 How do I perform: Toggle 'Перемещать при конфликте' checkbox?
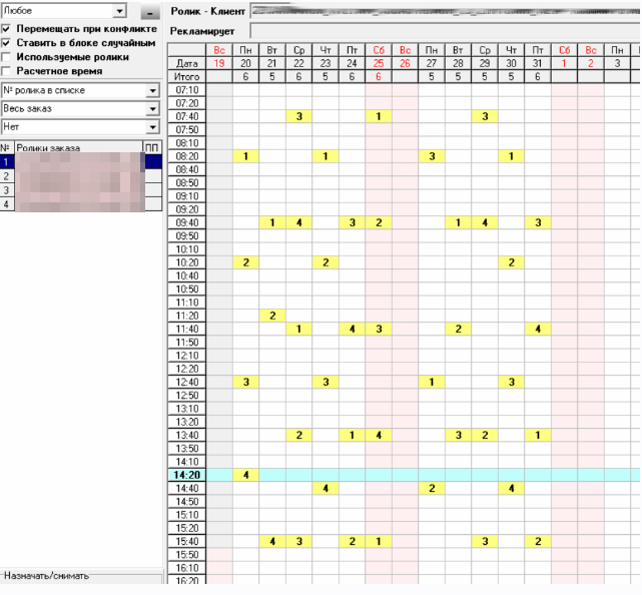pyautogui.click(x=6, y=29)
